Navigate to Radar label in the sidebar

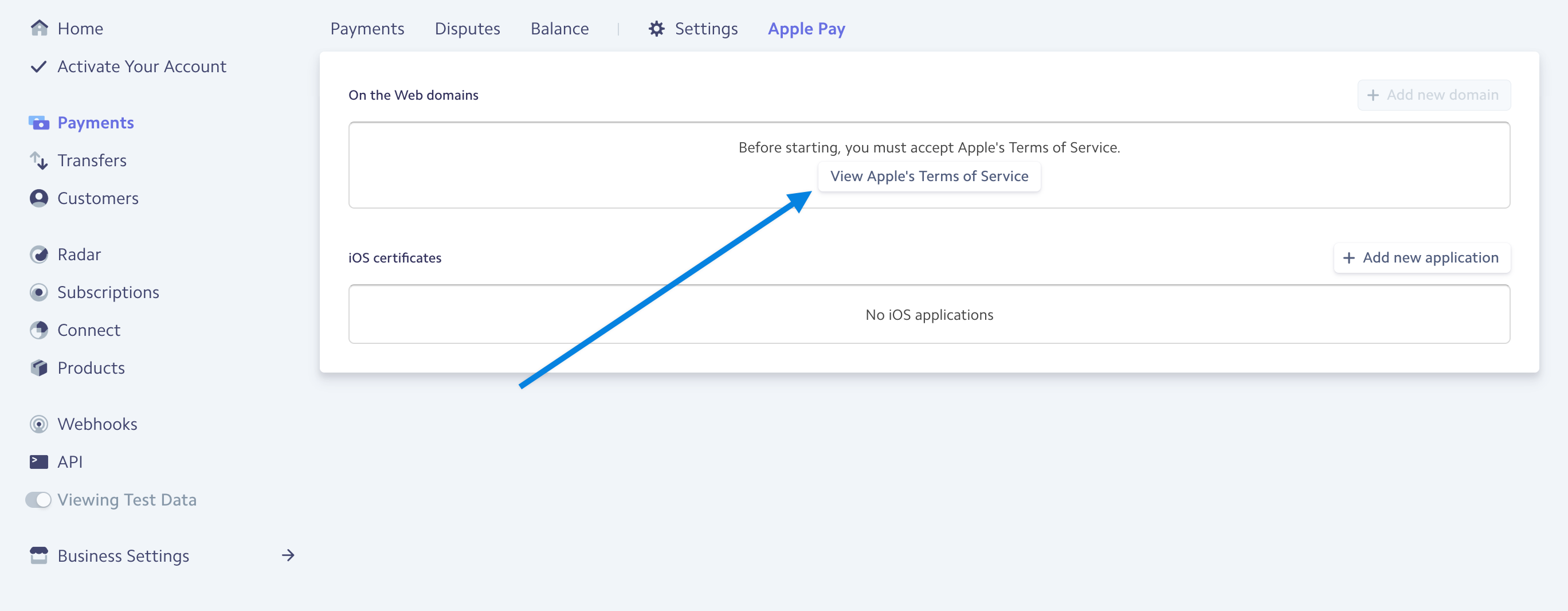tap(79, 254)
